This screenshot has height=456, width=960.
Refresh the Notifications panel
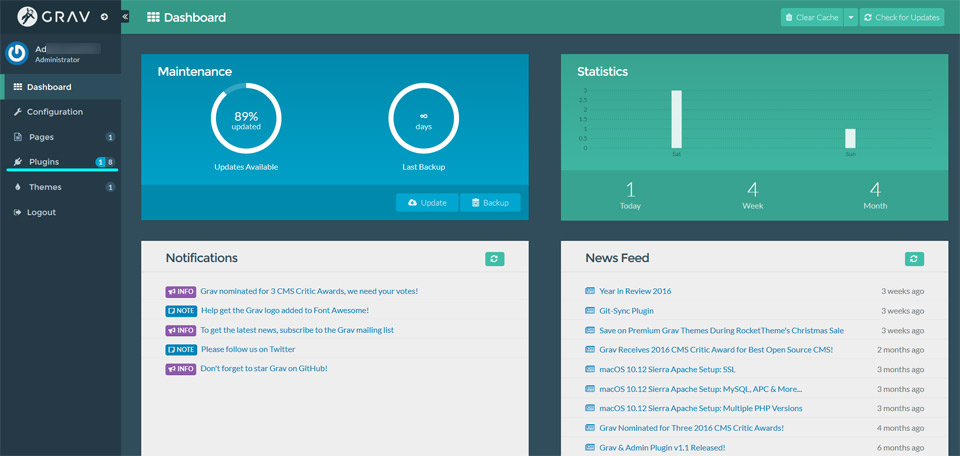[495, 259]
